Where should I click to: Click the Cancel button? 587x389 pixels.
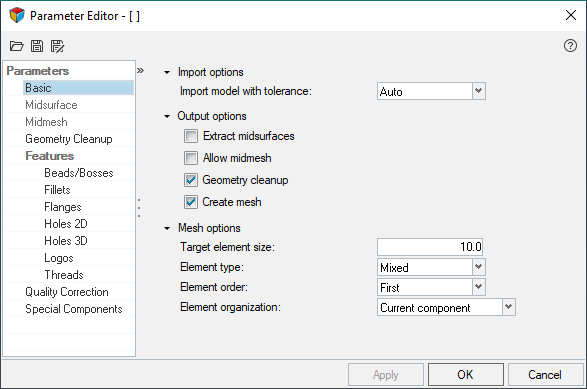pyautogui.click(x=545, y=374)
